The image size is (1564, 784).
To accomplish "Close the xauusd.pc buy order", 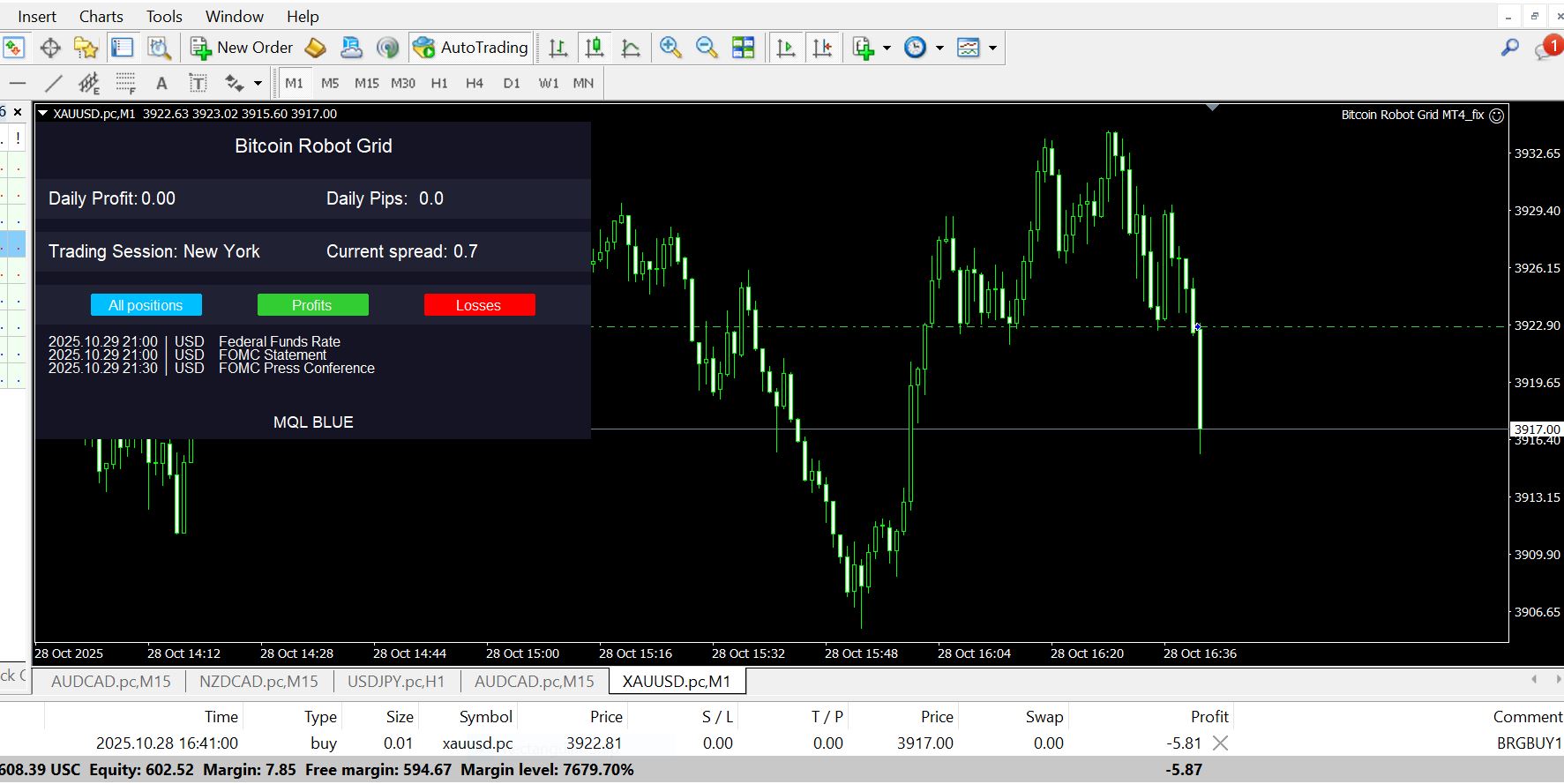I will point(1220,743).
